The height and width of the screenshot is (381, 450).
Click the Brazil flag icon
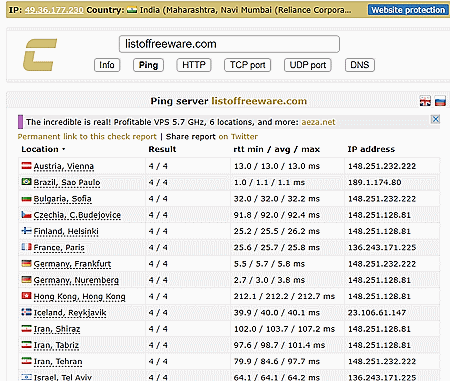click(26, 182)
